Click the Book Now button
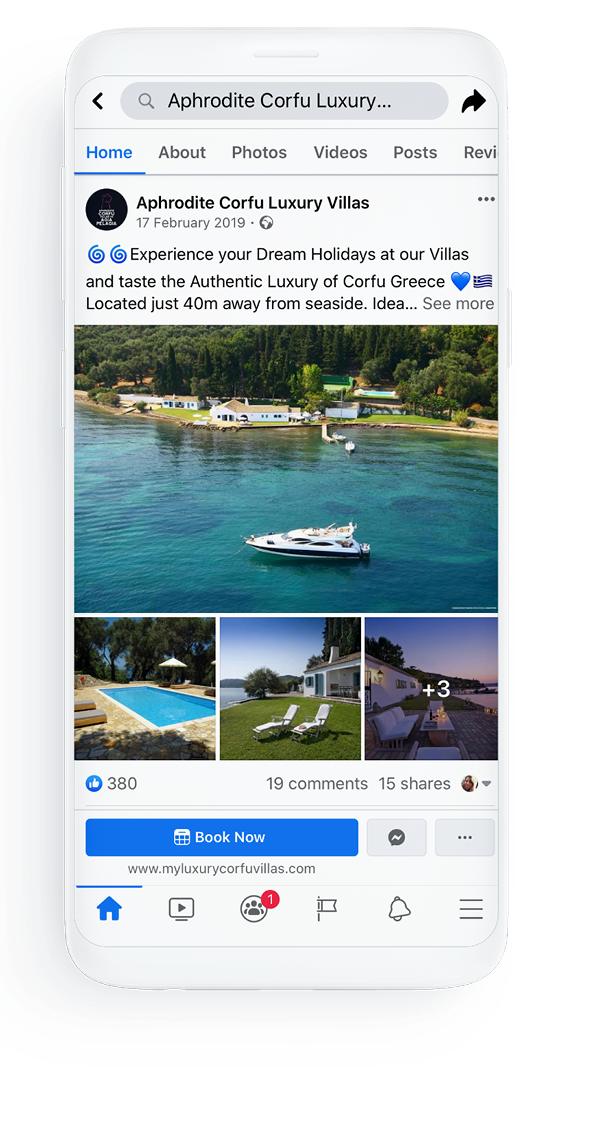This screenshot has height=1136, width=614. 222,838
